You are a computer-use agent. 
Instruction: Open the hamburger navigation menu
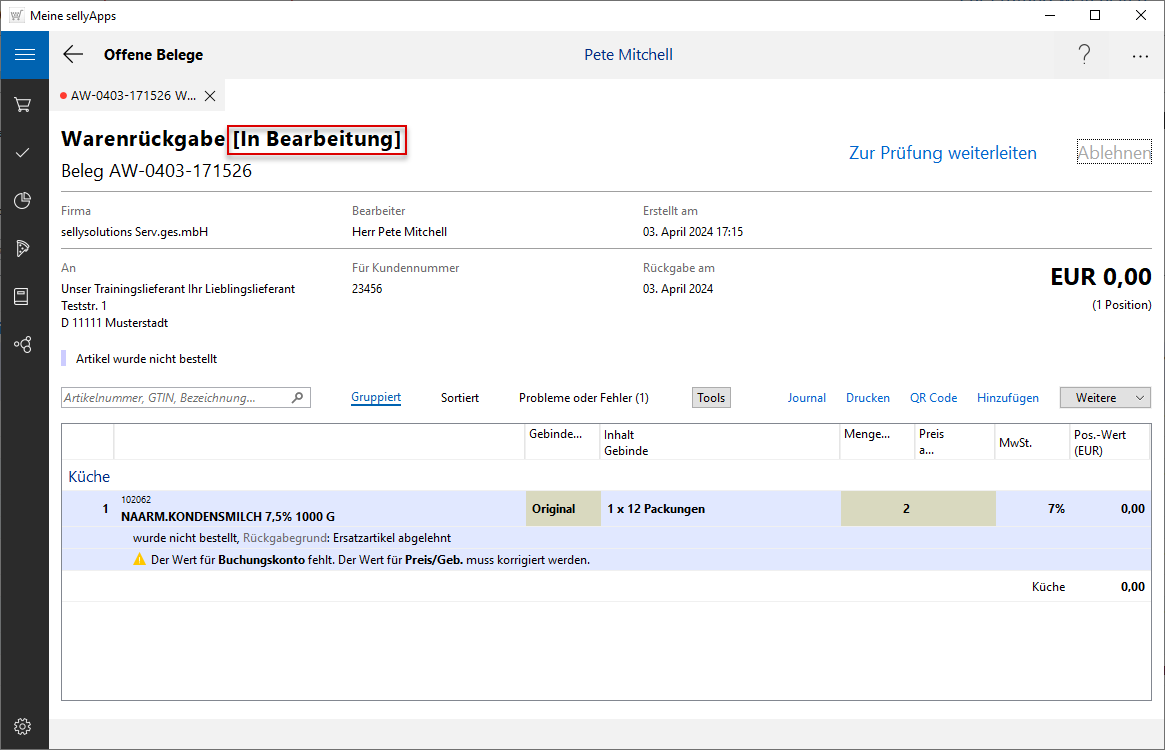(24, 55)
